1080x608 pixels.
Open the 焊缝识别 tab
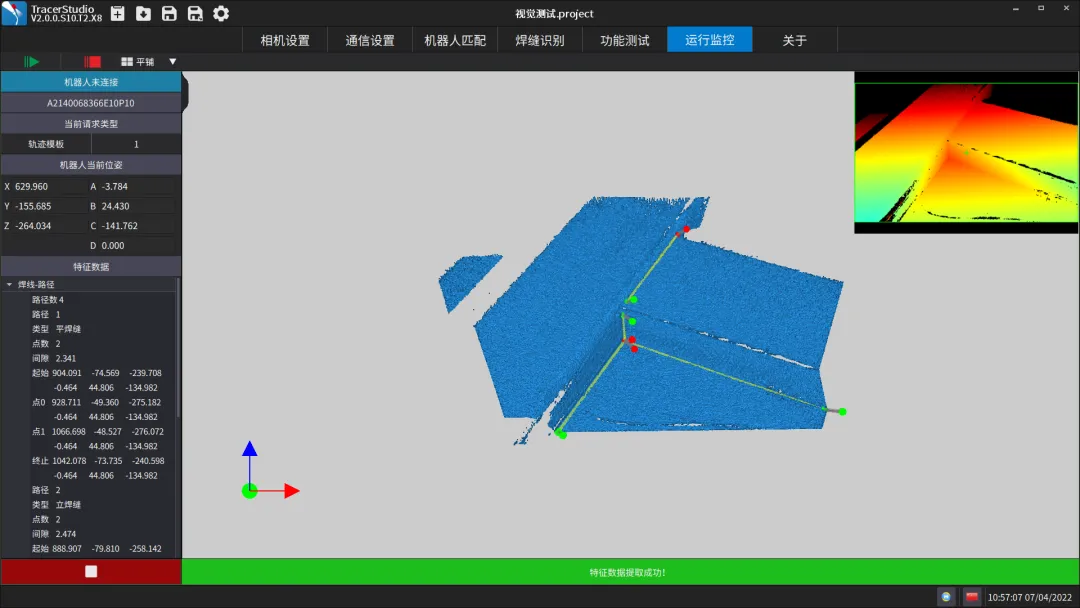point(540,40)
